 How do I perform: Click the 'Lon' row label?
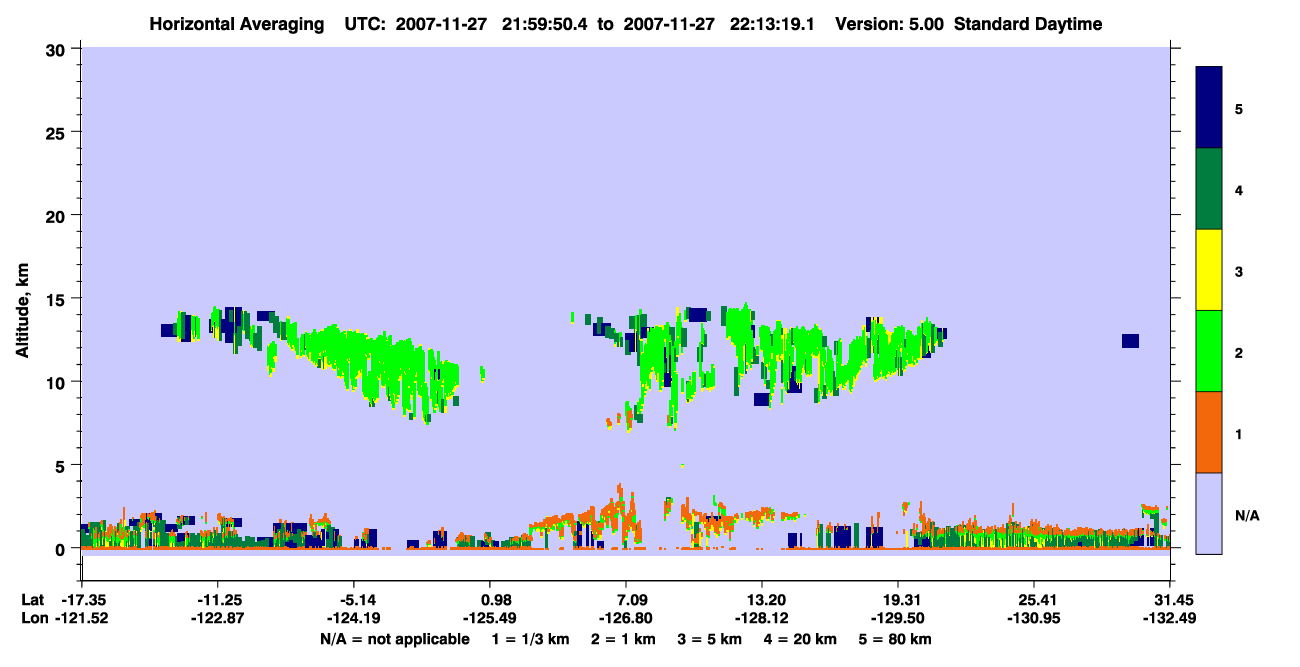[x=33, y=617]
